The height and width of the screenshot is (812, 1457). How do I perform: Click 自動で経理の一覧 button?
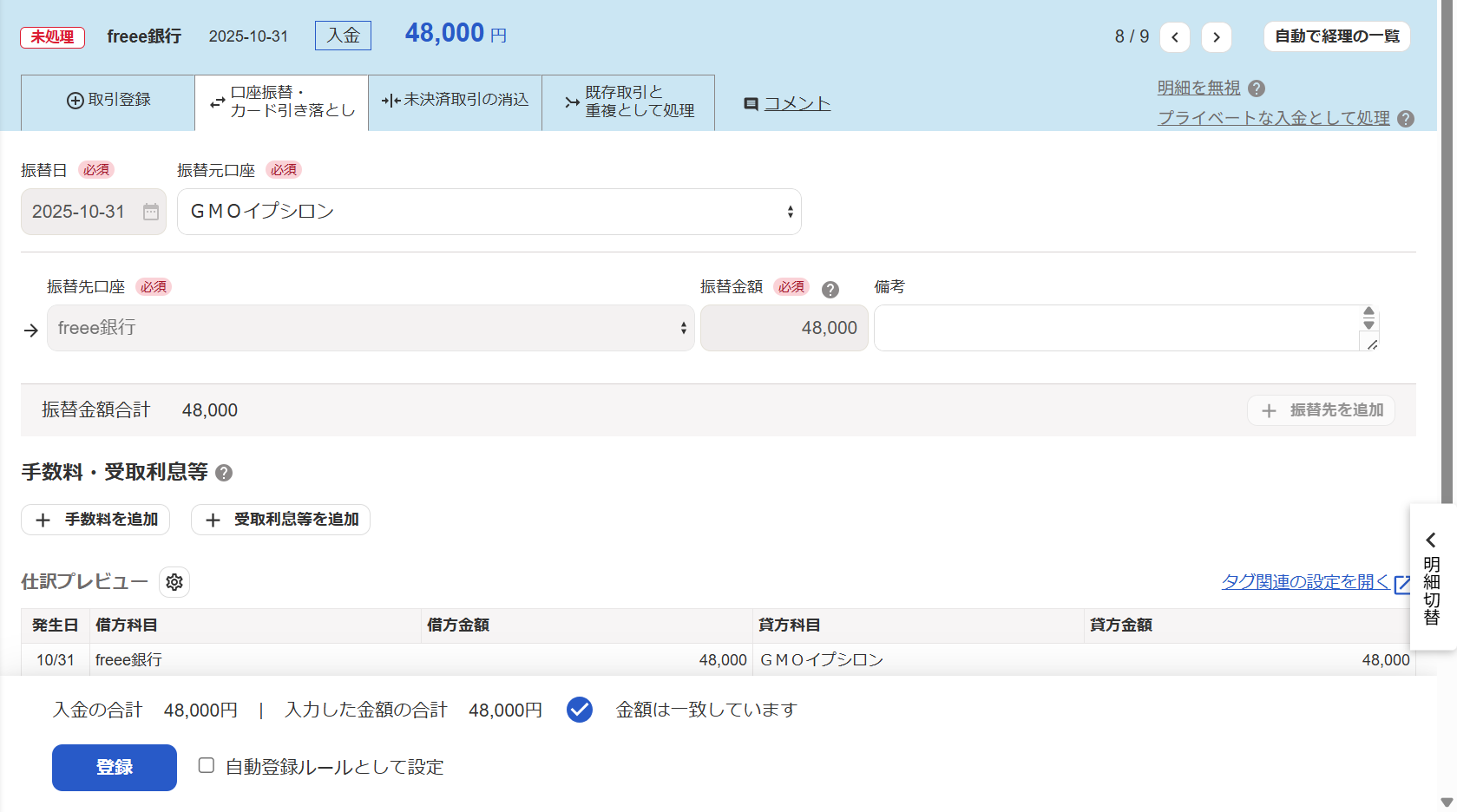[x=1337, y=36]
